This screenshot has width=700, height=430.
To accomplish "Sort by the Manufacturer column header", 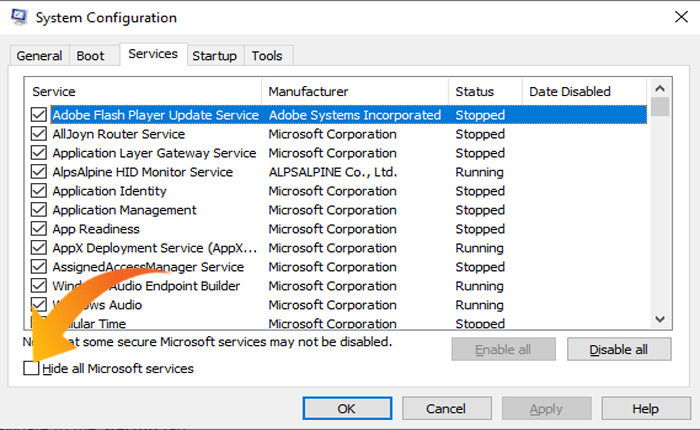I will [354, 92].
